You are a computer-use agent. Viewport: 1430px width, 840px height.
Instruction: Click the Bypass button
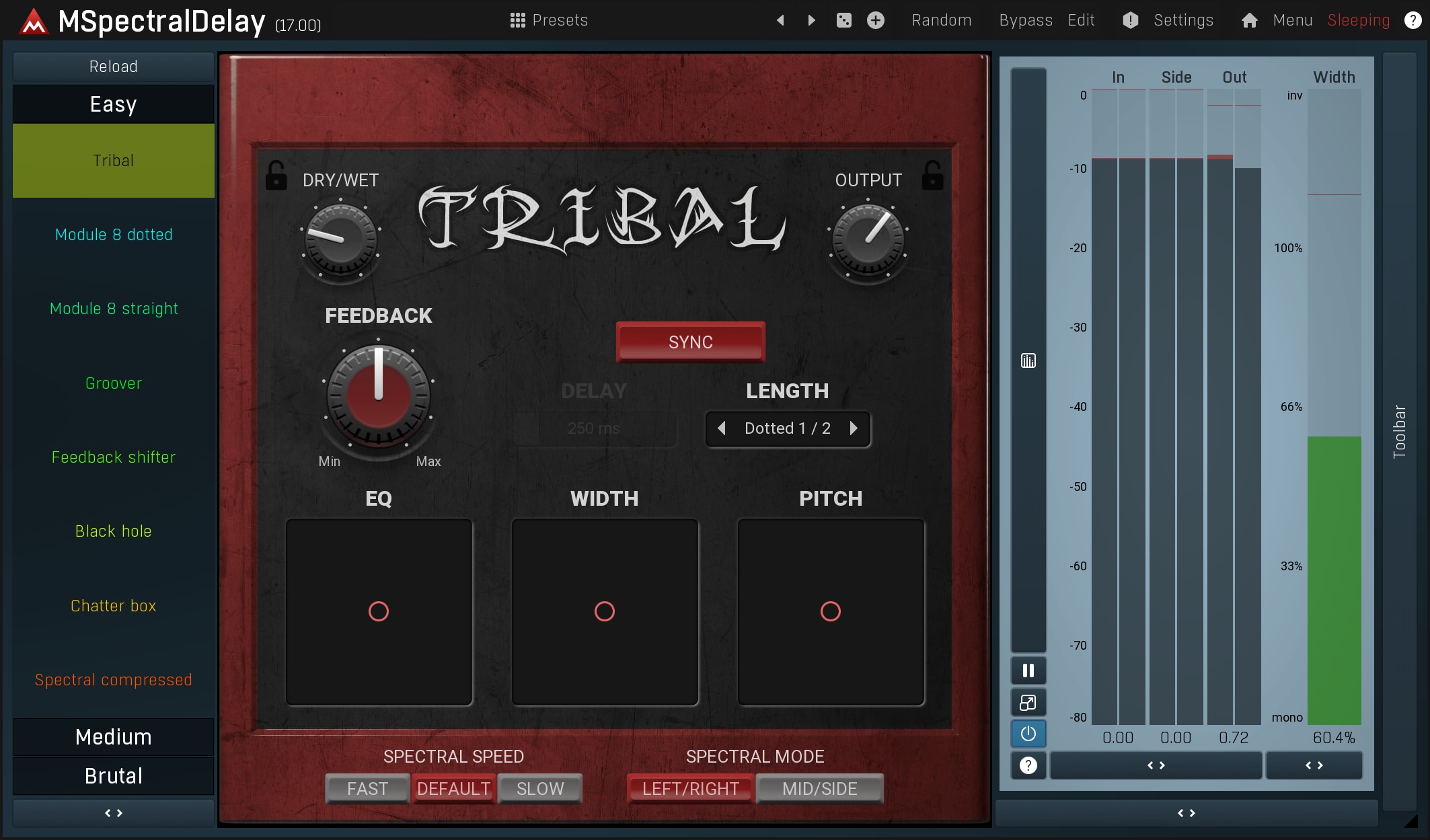coord(1025,20)
